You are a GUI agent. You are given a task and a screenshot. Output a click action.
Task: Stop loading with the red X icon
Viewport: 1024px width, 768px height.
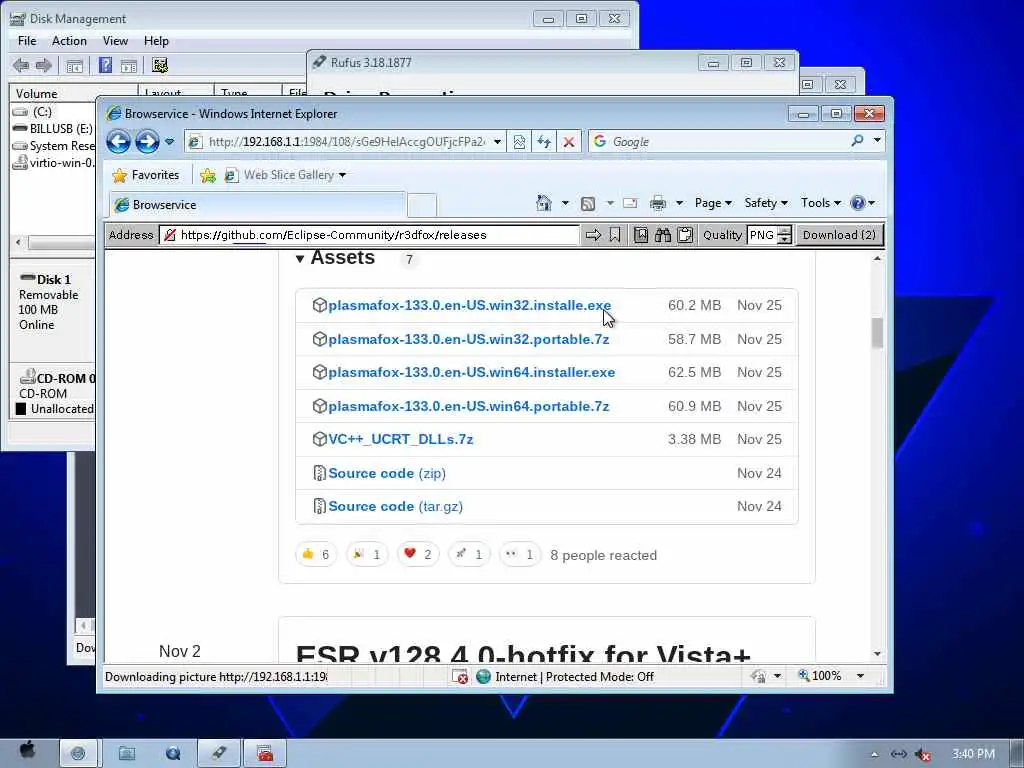tap(569, 142)
